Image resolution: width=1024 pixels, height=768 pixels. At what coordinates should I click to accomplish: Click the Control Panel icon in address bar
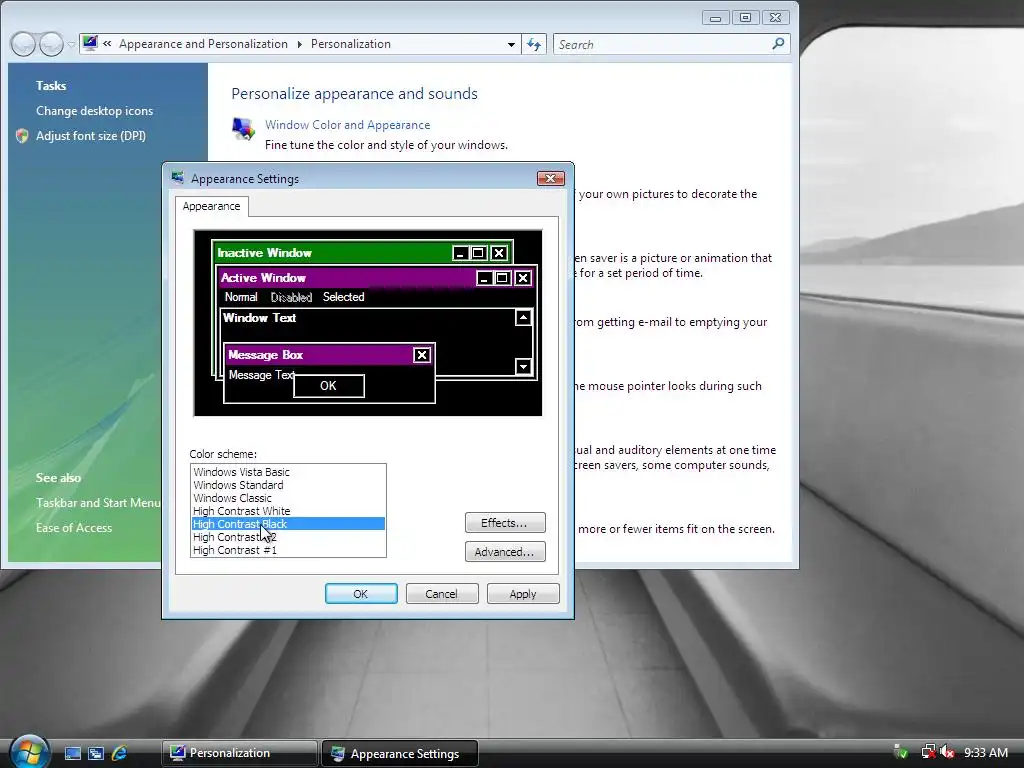[x=90, y=44]
